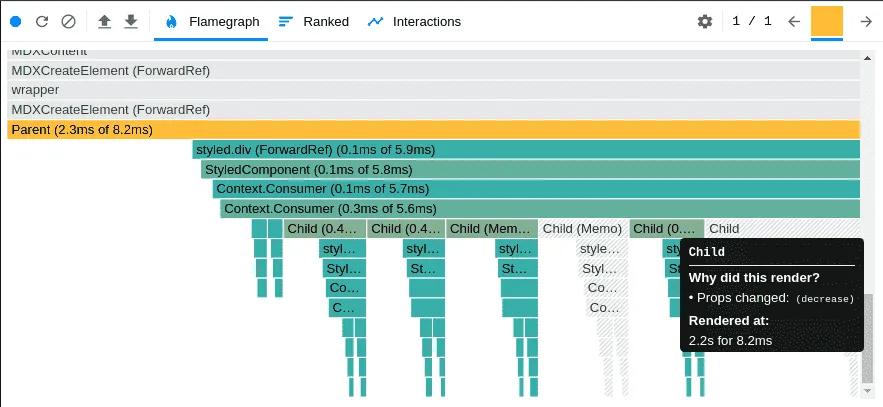This screenshot has height=407, width=883.
Task: Select the gray Child (Memo) bar that did not render
Action: pos(583,229)
